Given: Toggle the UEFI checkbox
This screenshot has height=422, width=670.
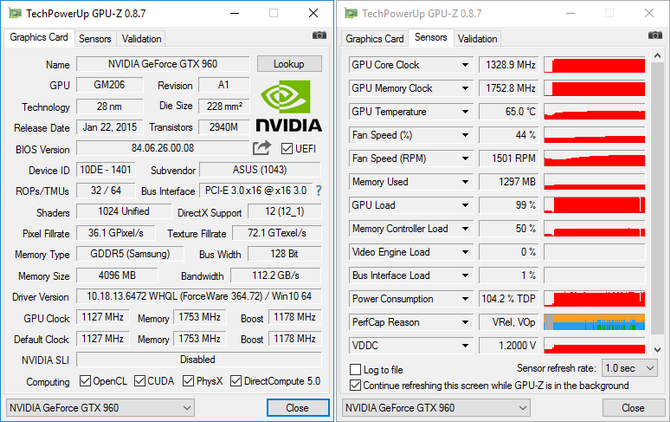Looking at the screenshot, I should point(286,149).
